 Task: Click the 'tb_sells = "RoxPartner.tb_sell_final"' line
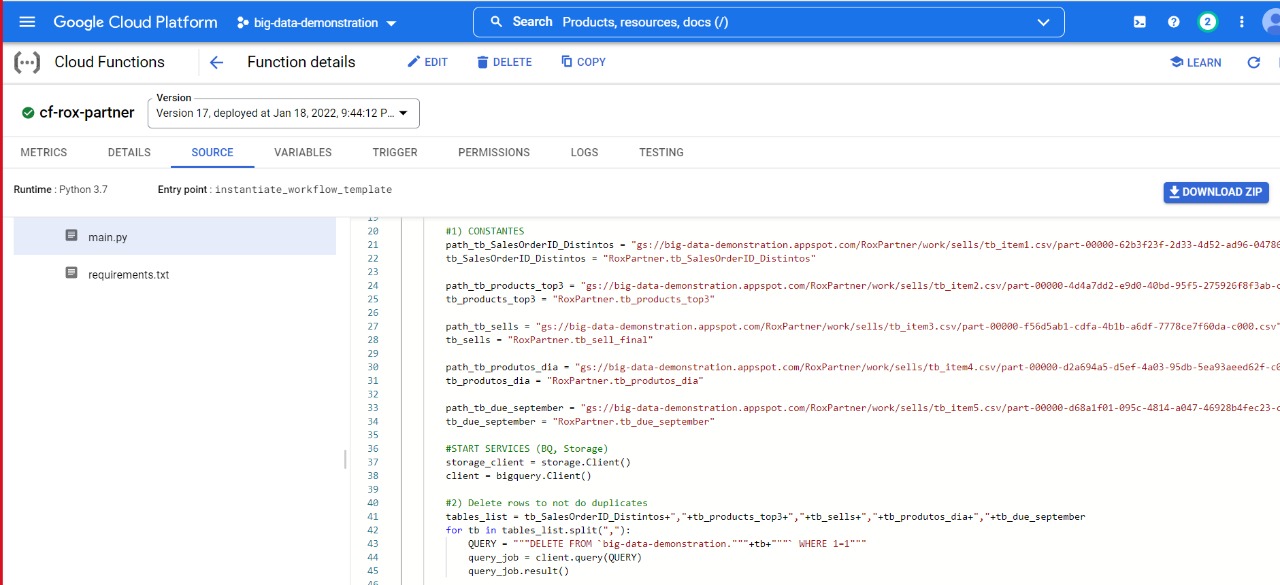[x=549, y=340]
